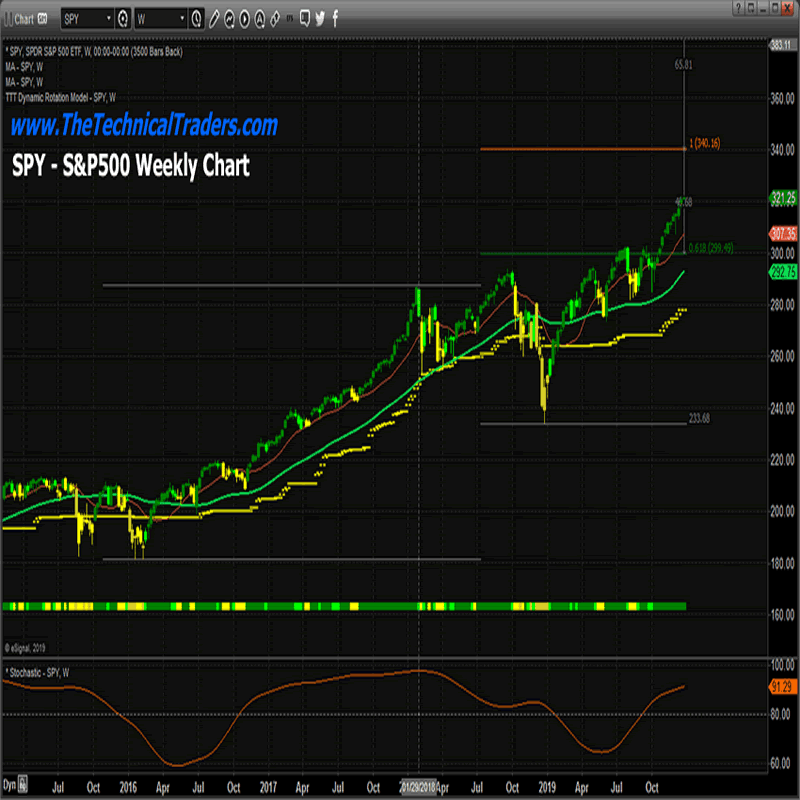
Task: Click the link badge next to Chart
Action: [x=43, y=19]
